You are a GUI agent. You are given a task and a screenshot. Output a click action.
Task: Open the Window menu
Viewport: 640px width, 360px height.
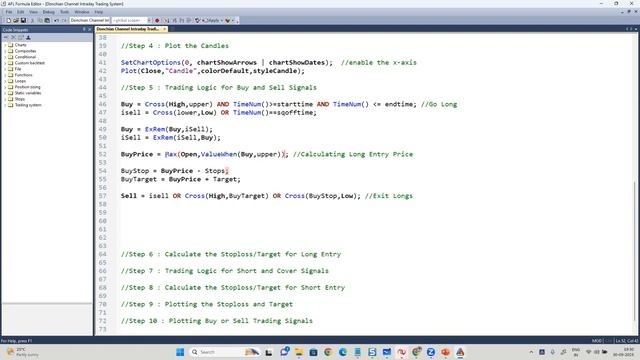point(82,12)
